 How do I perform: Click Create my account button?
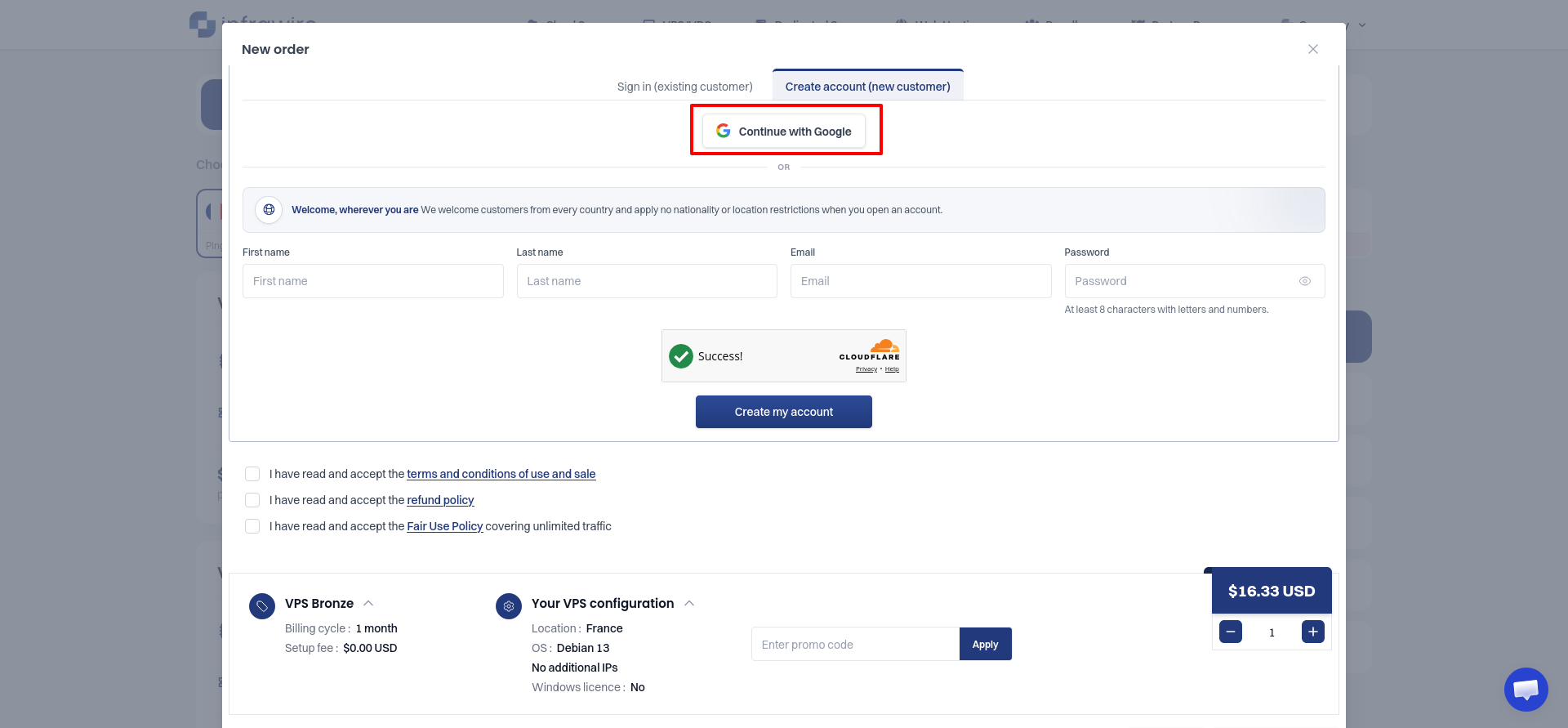coord(783,412)
